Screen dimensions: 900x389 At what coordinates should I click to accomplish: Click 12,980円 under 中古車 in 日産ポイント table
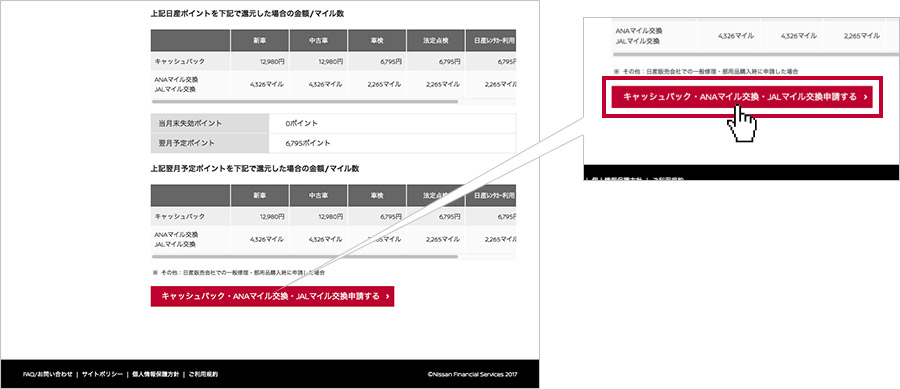click(331, 61)
